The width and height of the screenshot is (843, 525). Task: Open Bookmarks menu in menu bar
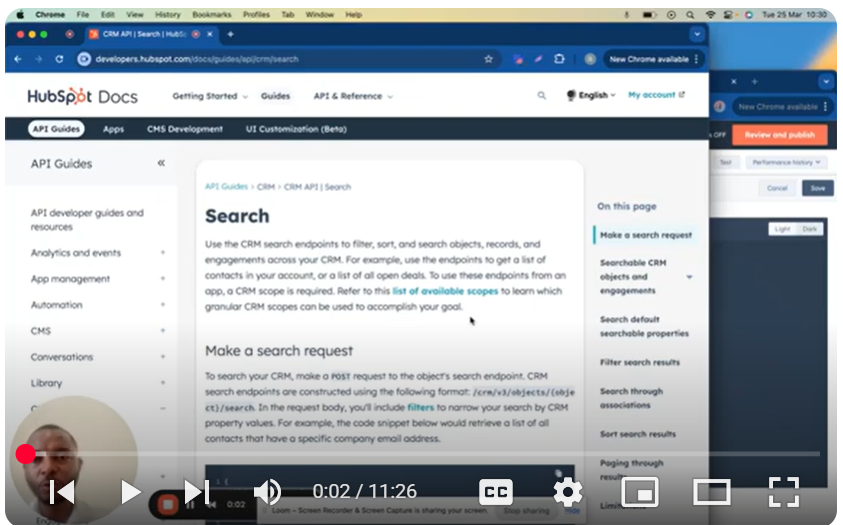coord(212,15)
